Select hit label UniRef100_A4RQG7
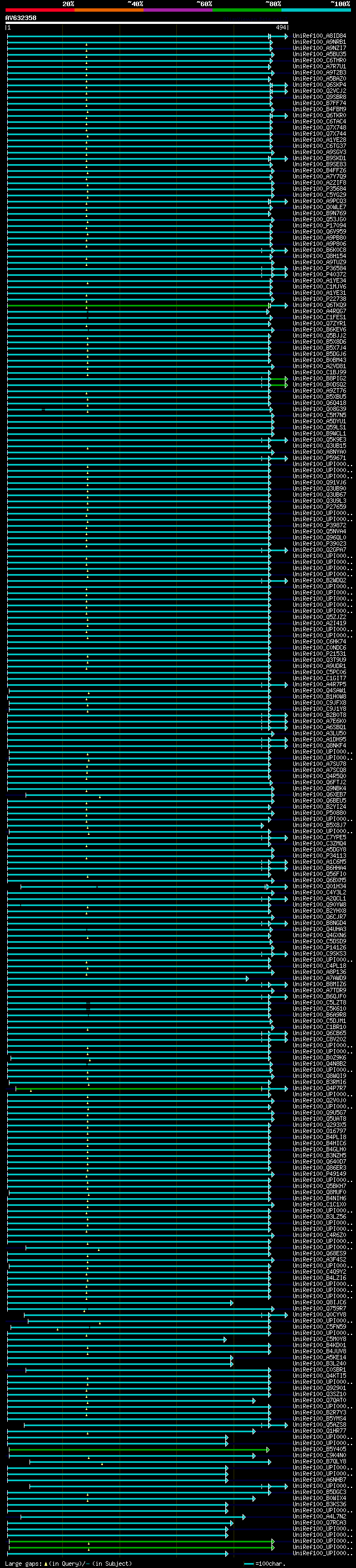 tap(319, 311)
